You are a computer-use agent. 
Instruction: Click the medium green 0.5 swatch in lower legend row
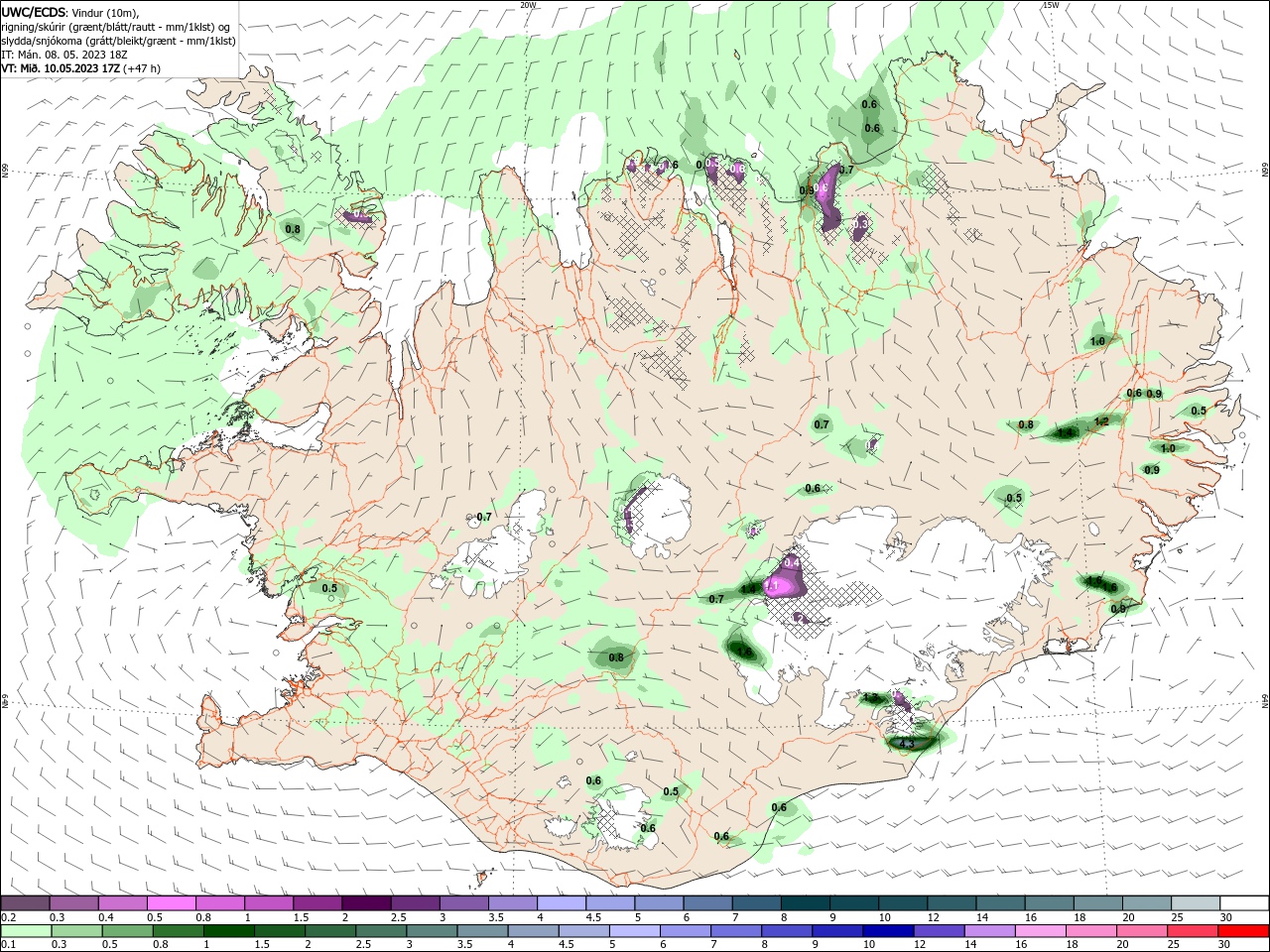[127, 931]
